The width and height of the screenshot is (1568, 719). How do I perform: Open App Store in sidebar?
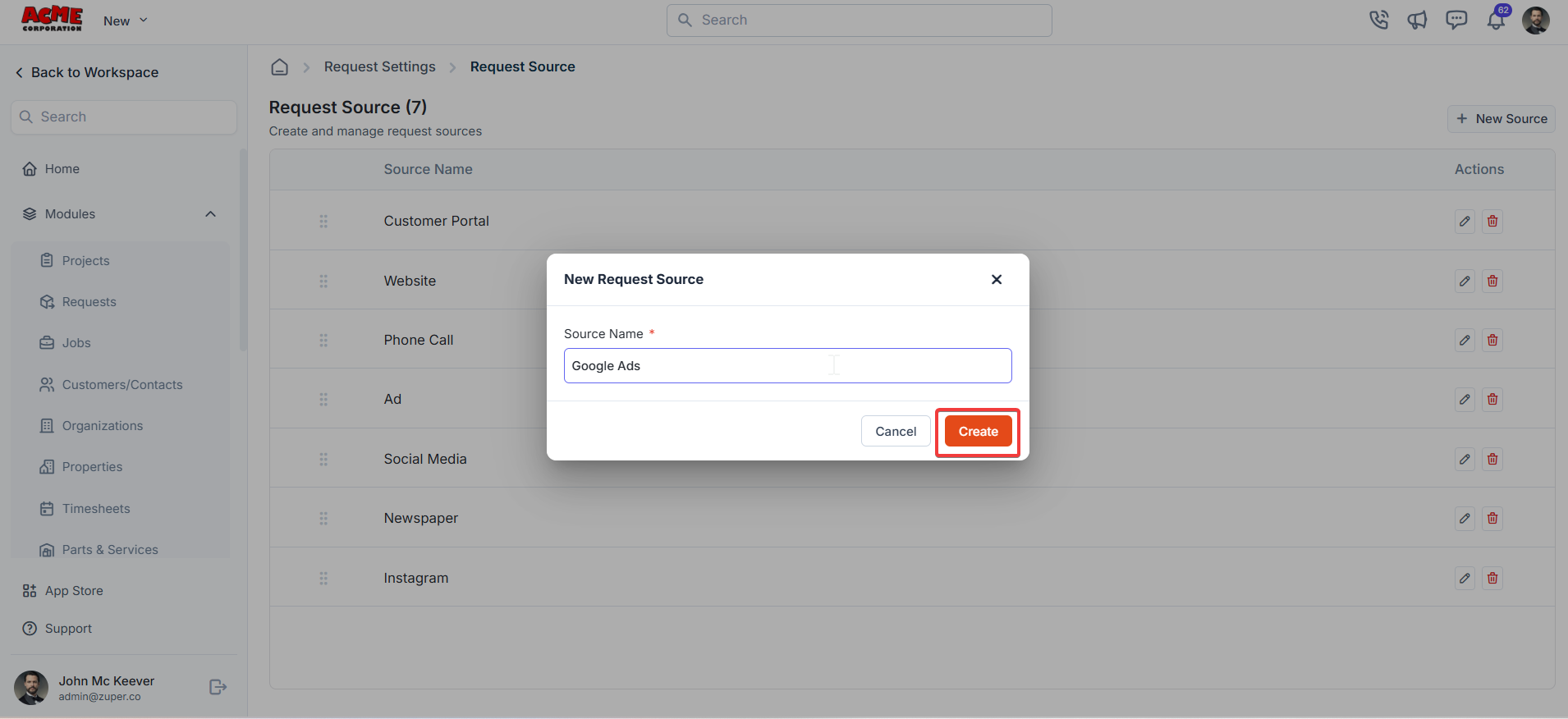click(62, 591)
